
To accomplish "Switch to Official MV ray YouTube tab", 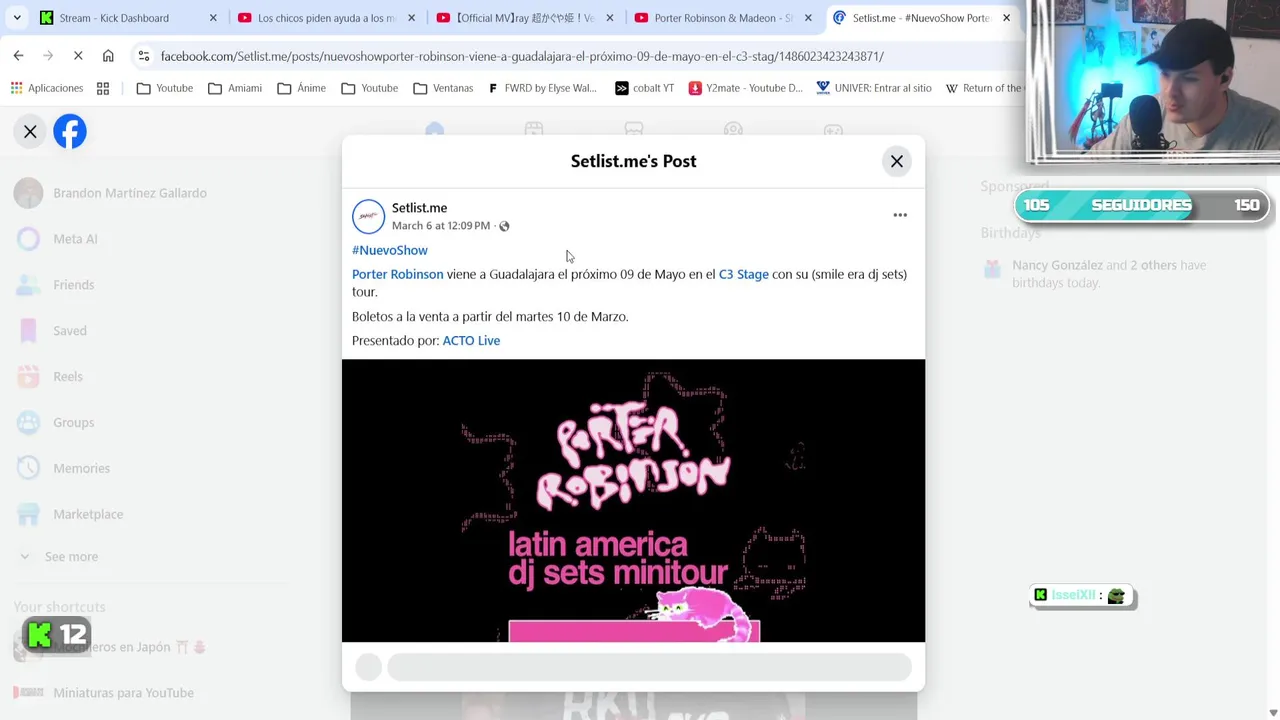I will pos(525,18).
